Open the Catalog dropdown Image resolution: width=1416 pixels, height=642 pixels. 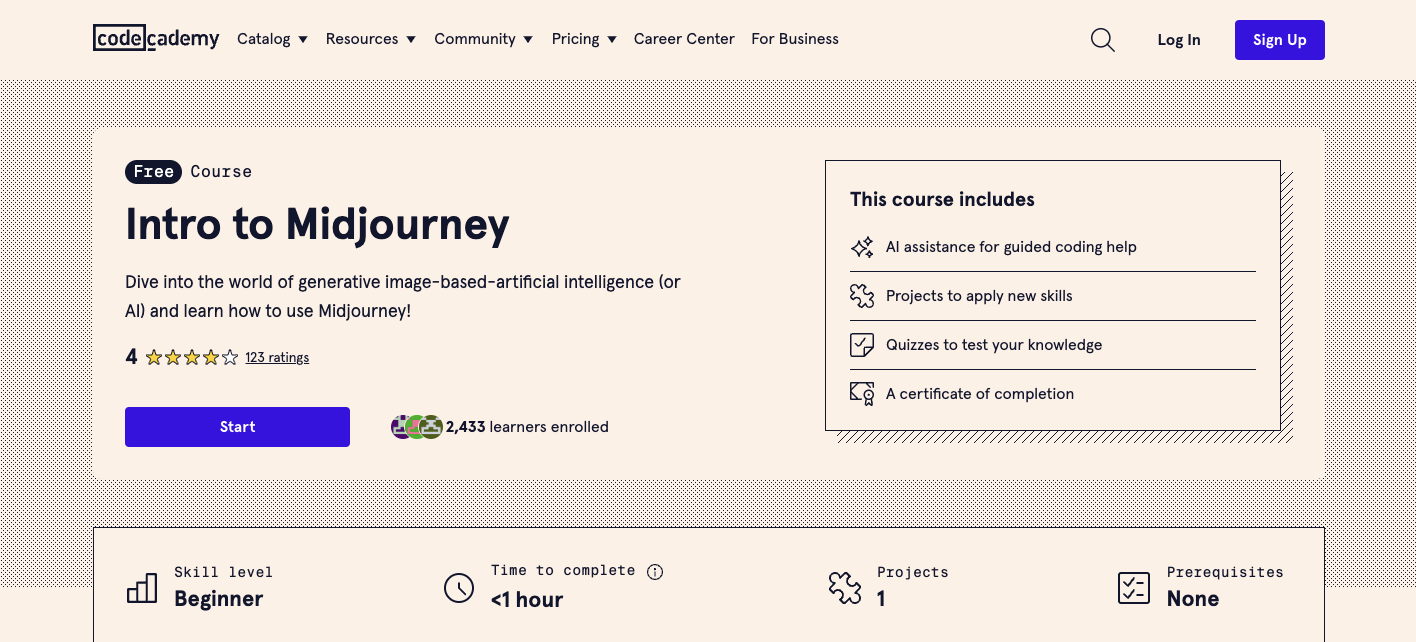point(272,39)
